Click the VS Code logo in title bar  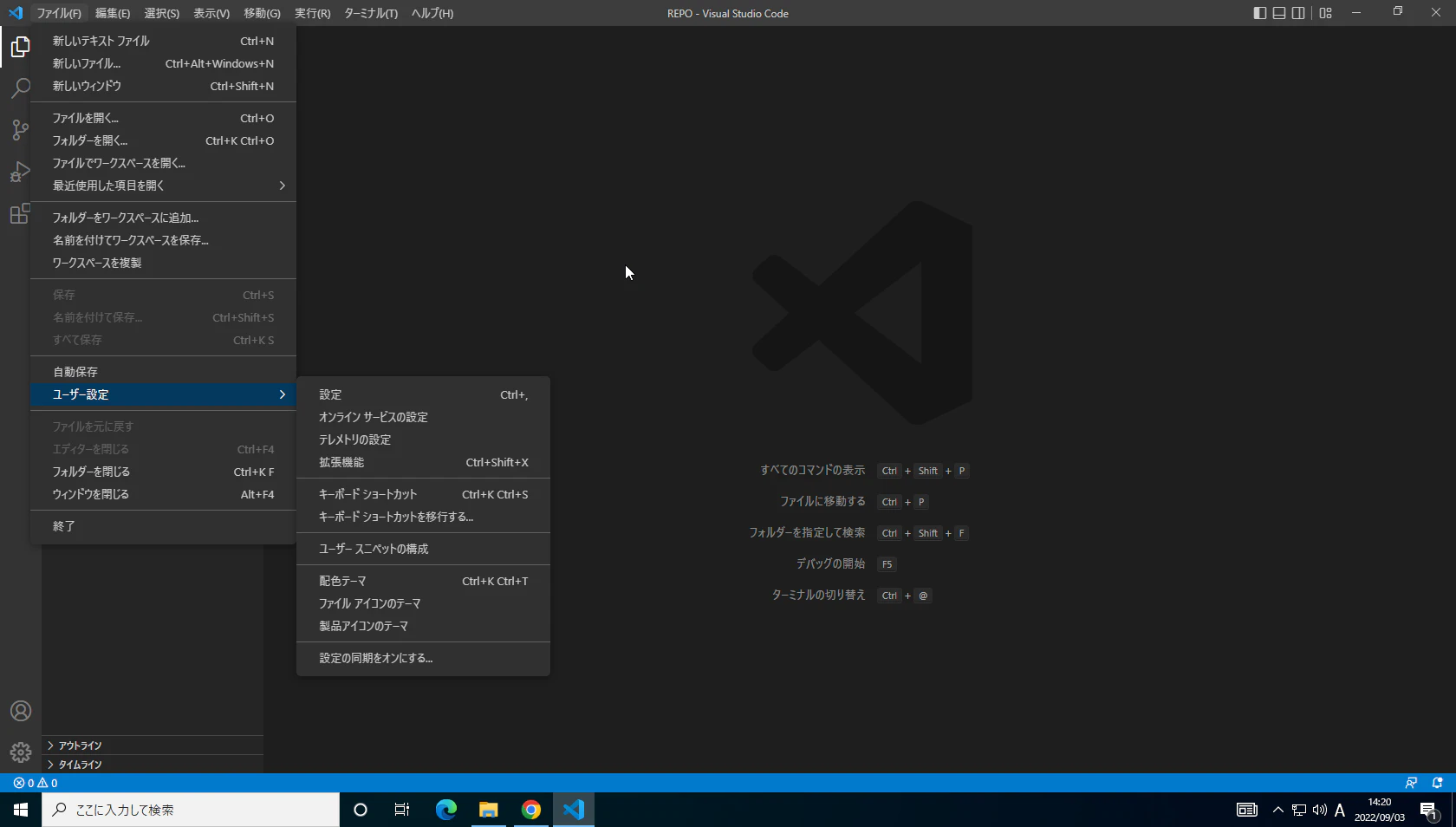click(x=16, y=13)
